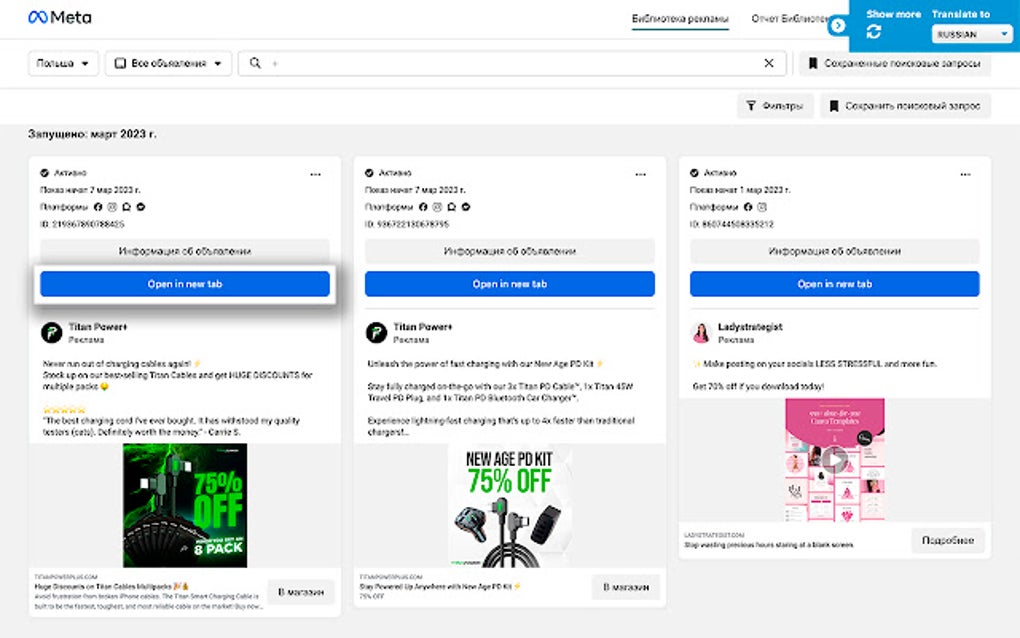Click the bookmark icon next to Сохранить поисковый запрос
Image resolution: width=1020 pixels, height=638 pixels.
pos(836,105)
